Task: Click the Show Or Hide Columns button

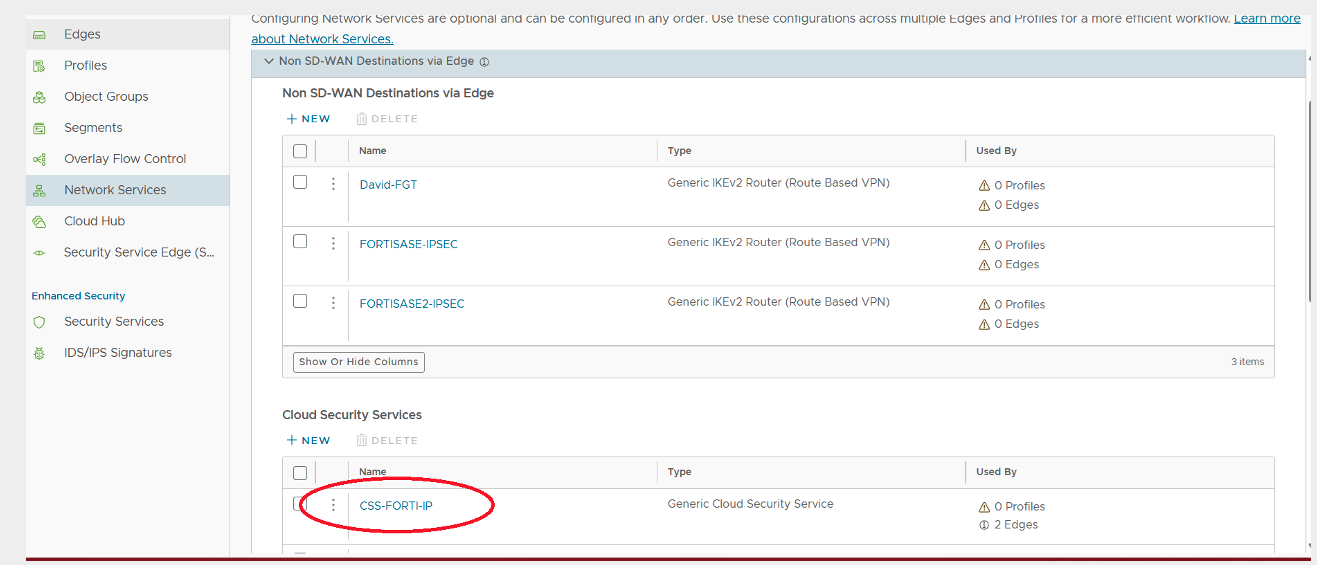Action: coord(359,362)
